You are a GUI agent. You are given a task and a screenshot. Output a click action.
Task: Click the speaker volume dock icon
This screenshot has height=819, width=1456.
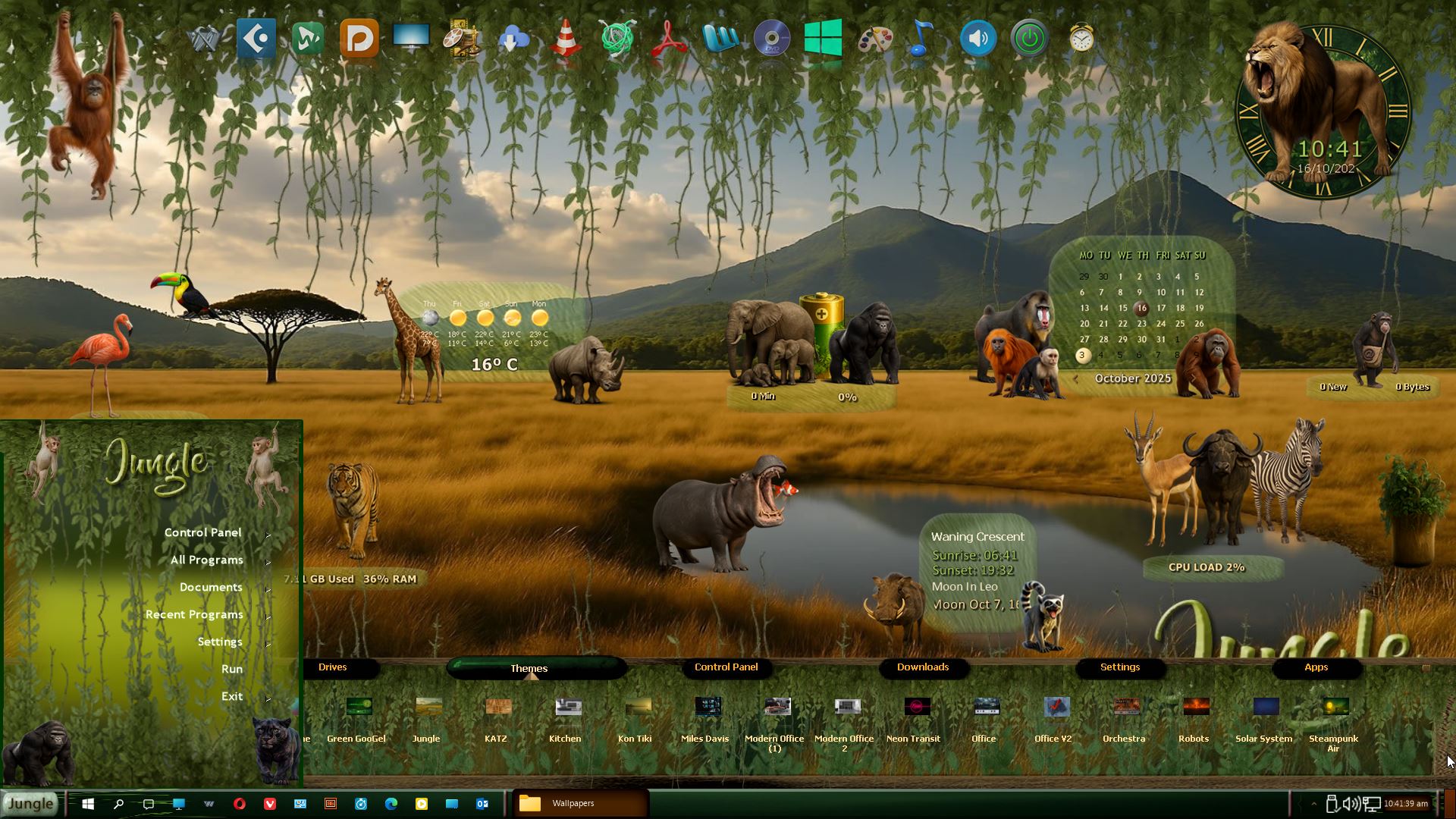pyautogui.click(x=977, y=38)
